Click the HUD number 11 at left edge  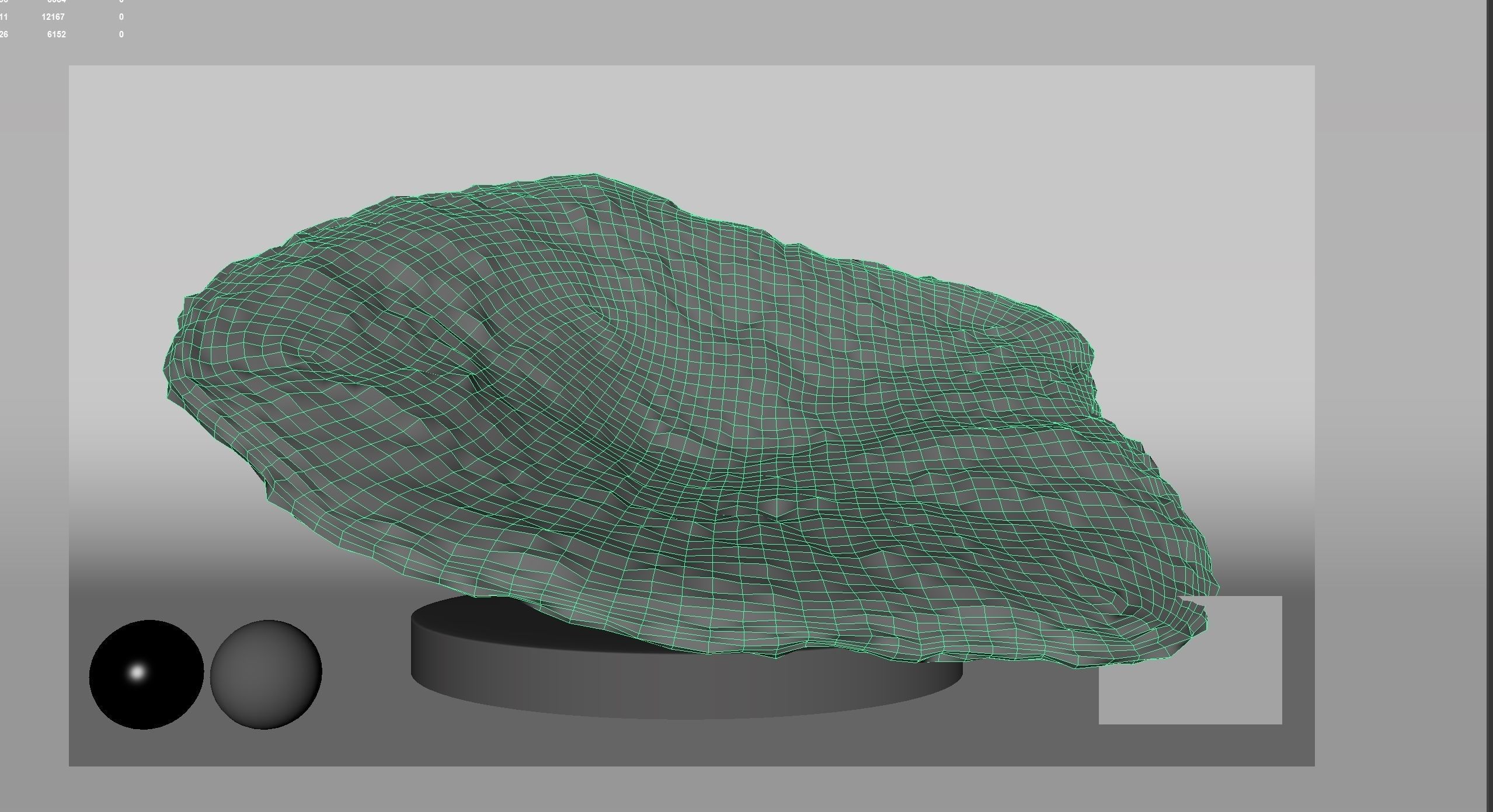(x=4, y=17)
